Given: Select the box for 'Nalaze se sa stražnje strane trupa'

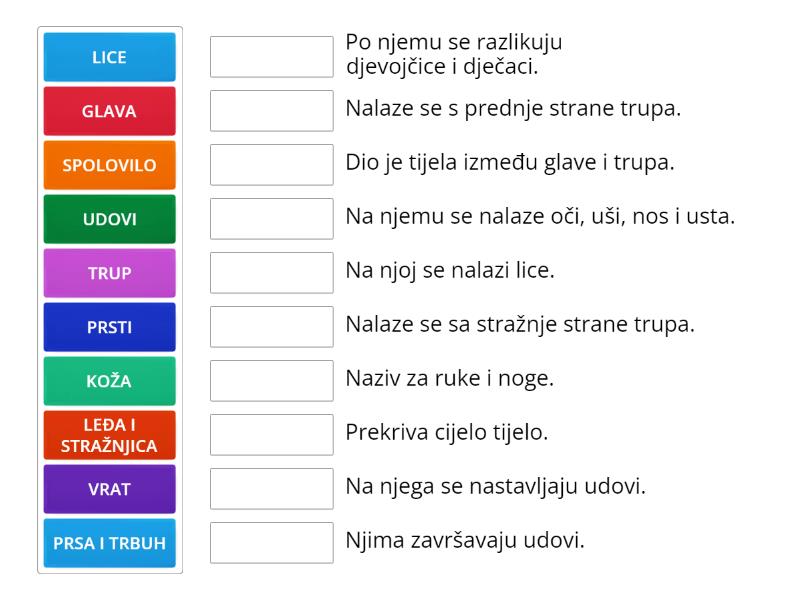Looking at the screenshot, I should point(271,327).
